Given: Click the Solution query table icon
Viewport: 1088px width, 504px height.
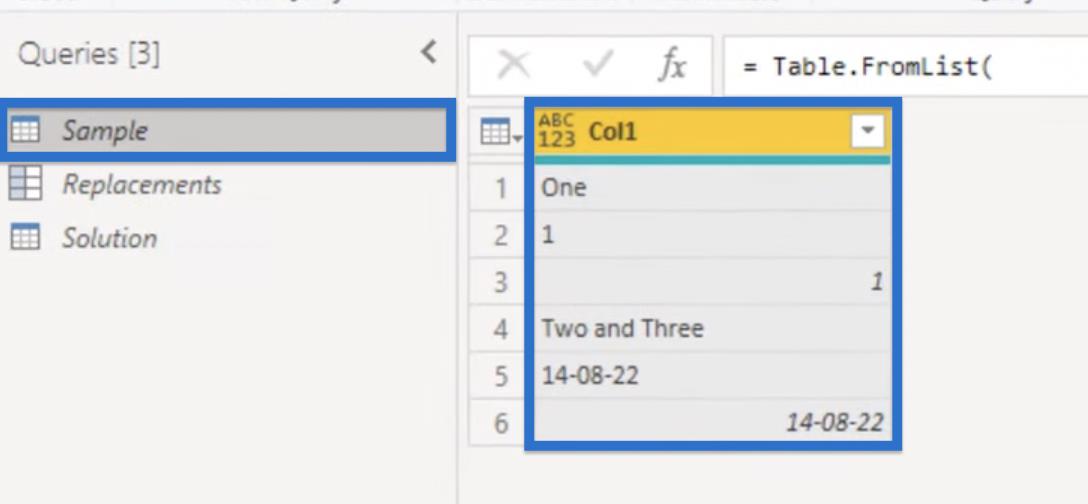Looking at the screenshot, I should 26,237.
